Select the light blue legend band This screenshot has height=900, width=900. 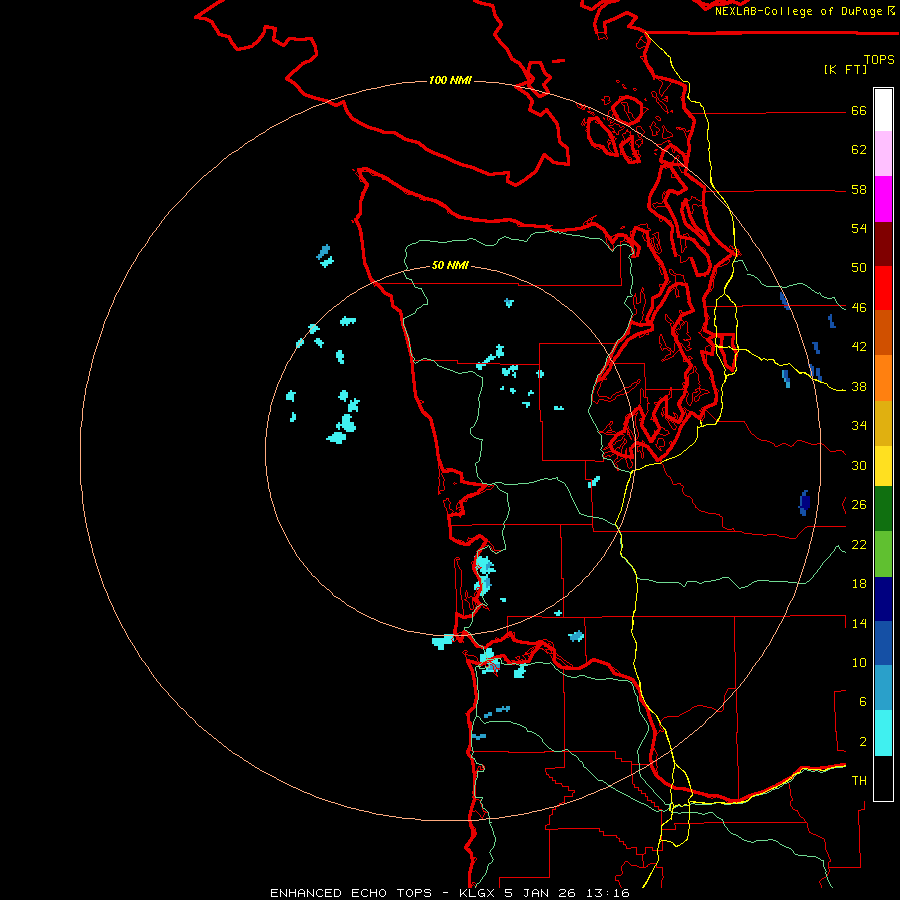(x=883, y=688)
